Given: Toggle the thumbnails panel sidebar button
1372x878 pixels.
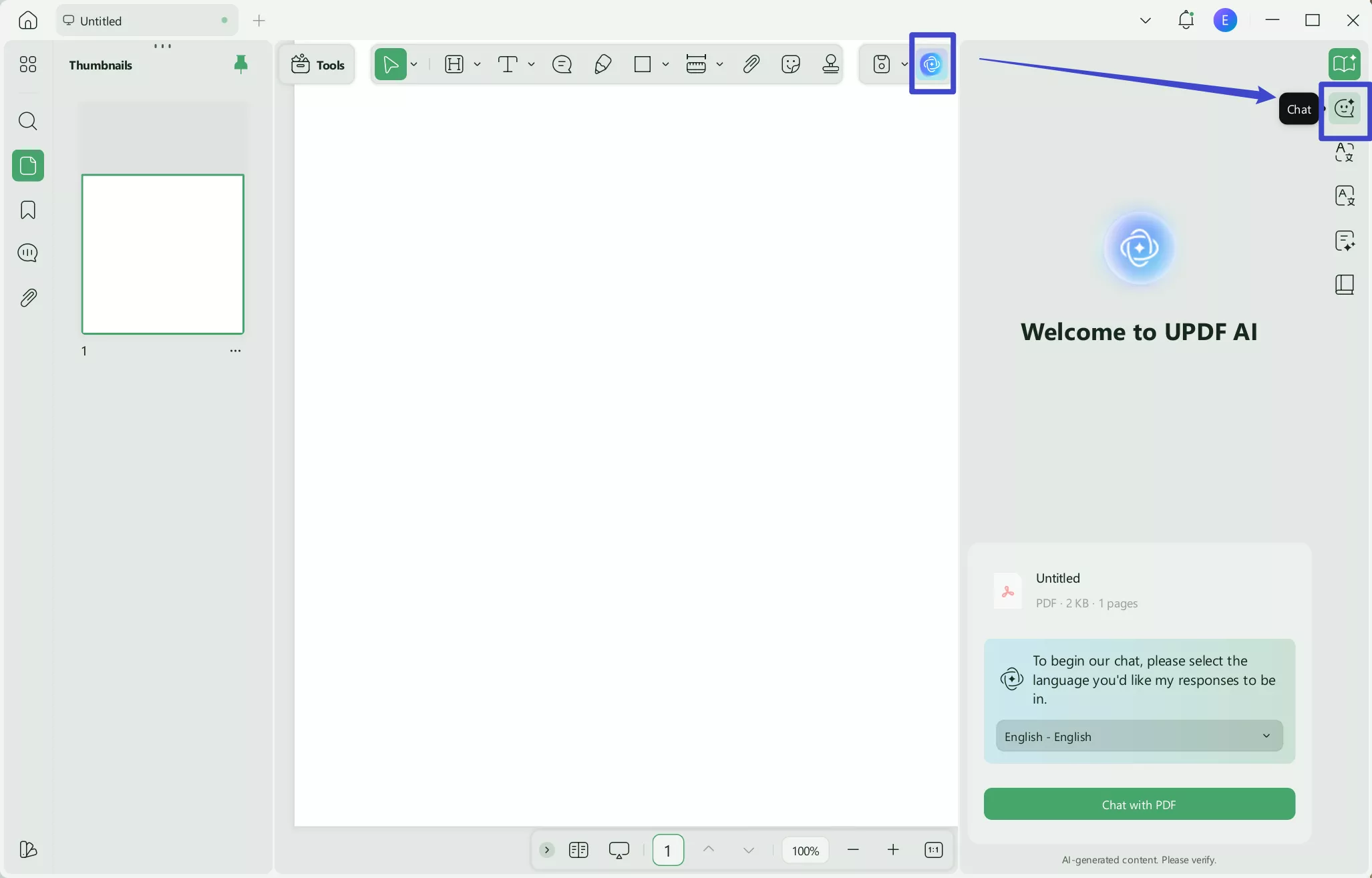Looking at the screenshot, I should [x=28, y=166].
